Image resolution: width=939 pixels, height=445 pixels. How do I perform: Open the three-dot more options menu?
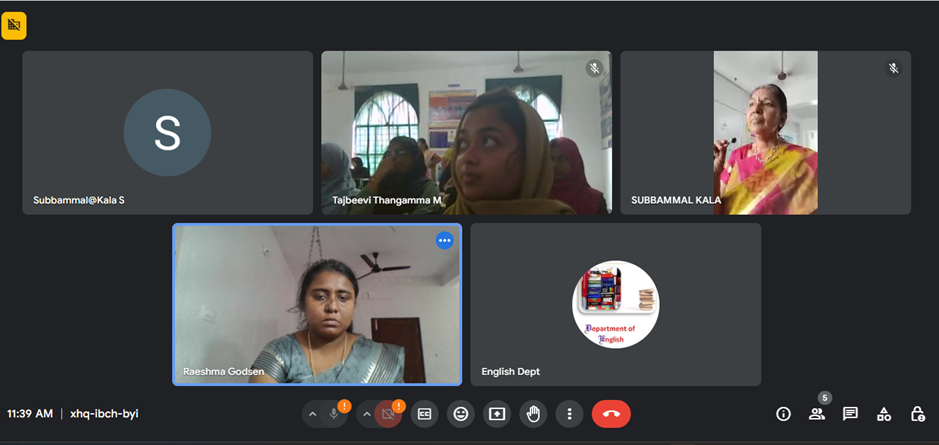click(x=569, y=414)
